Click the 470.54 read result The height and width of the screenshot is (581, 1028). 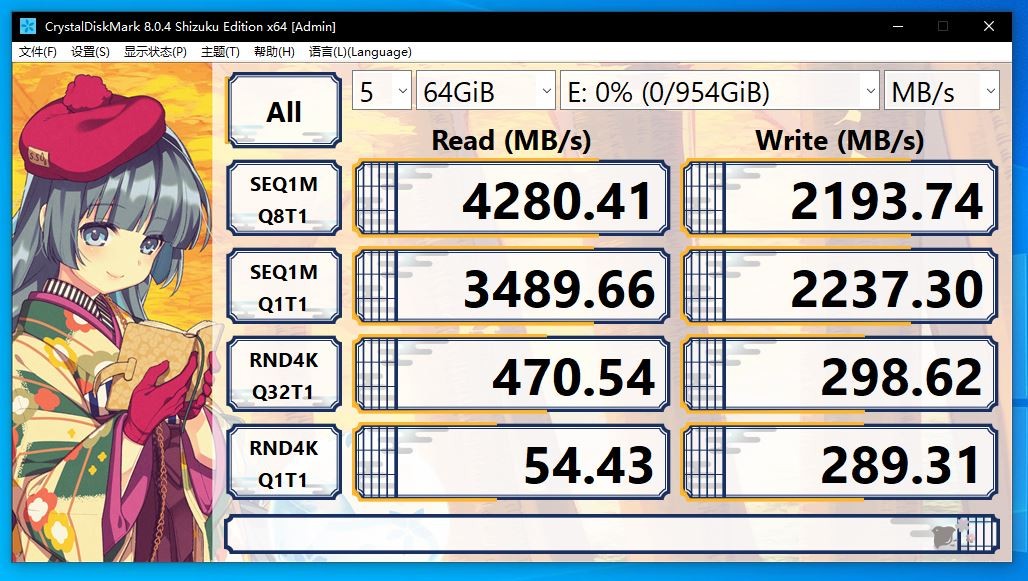[x=511, y=374]
